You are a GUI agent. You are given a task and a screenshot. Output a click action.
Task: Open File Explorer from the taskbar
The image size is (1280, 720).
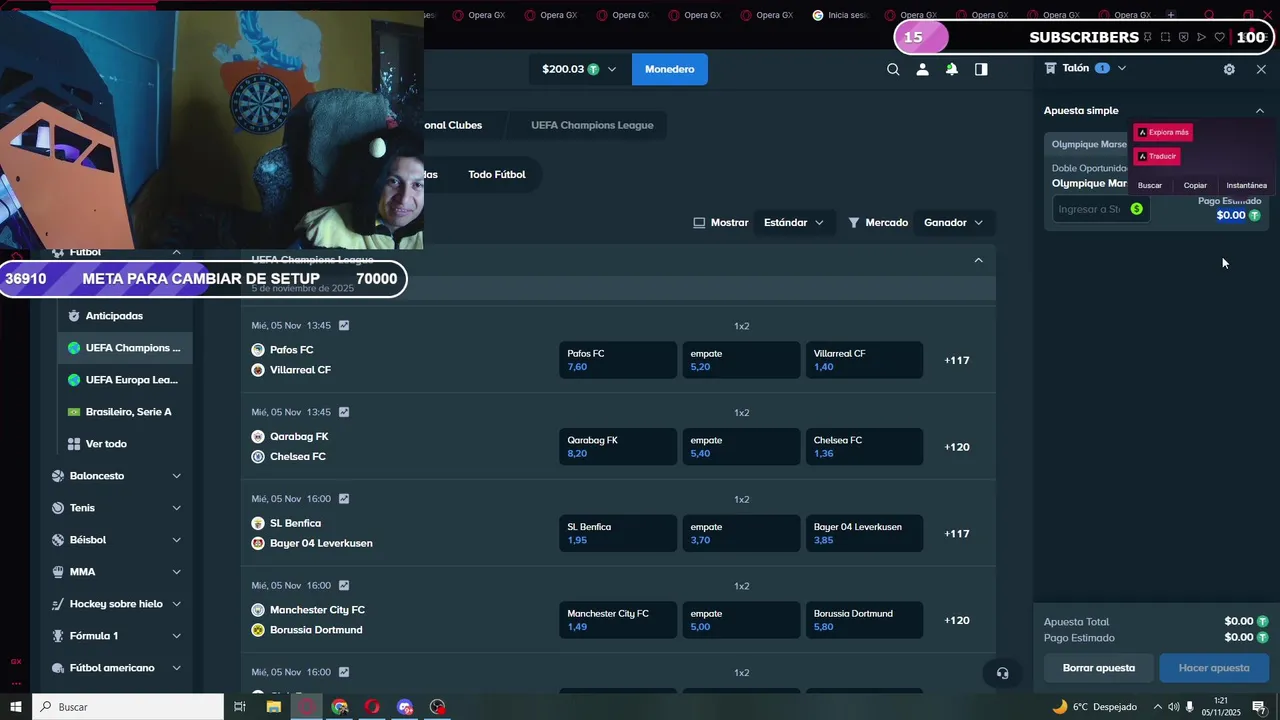click(x=274, y=707)
